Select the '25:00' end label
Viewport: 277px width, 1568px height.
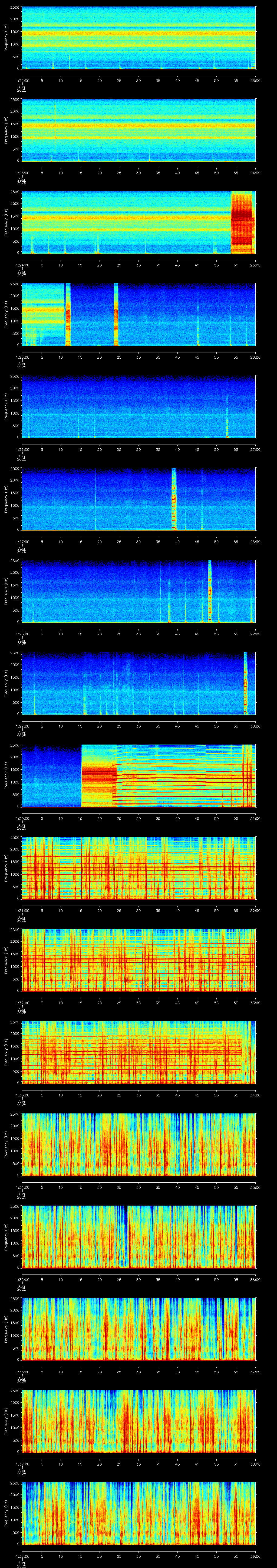pyautogui.click(x=255, y=265)
